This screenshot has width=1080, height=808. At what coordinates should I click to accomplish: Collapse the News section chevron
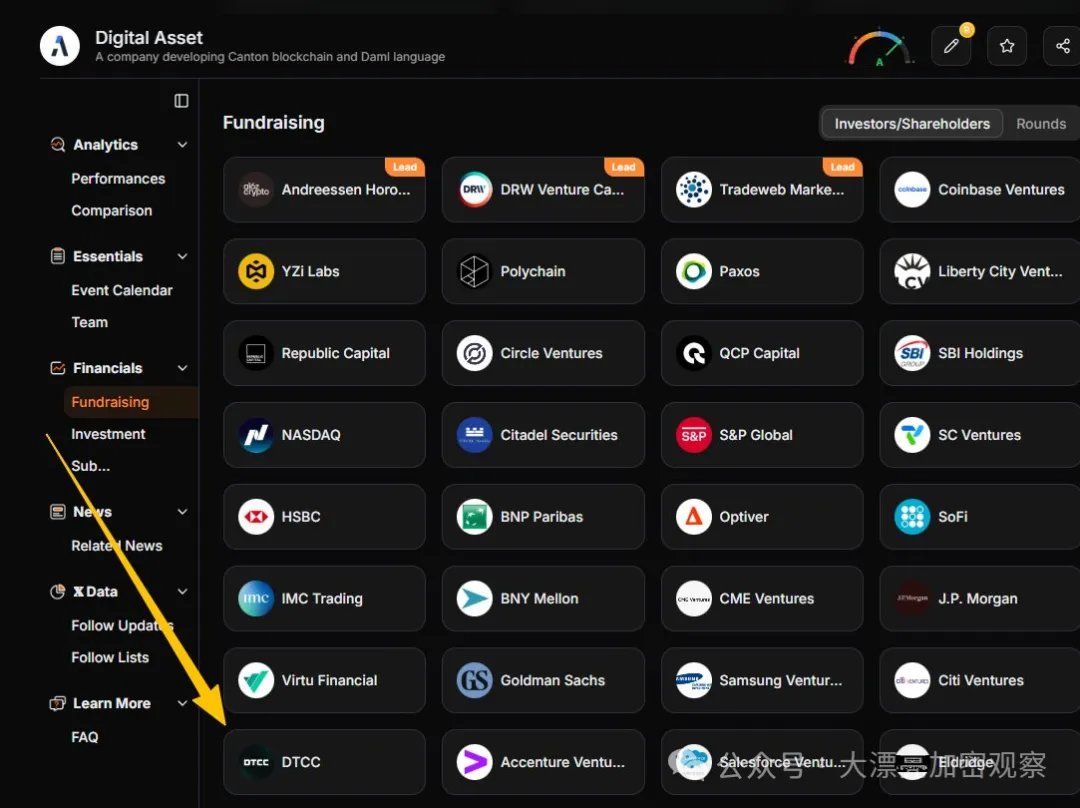[183, 512]
